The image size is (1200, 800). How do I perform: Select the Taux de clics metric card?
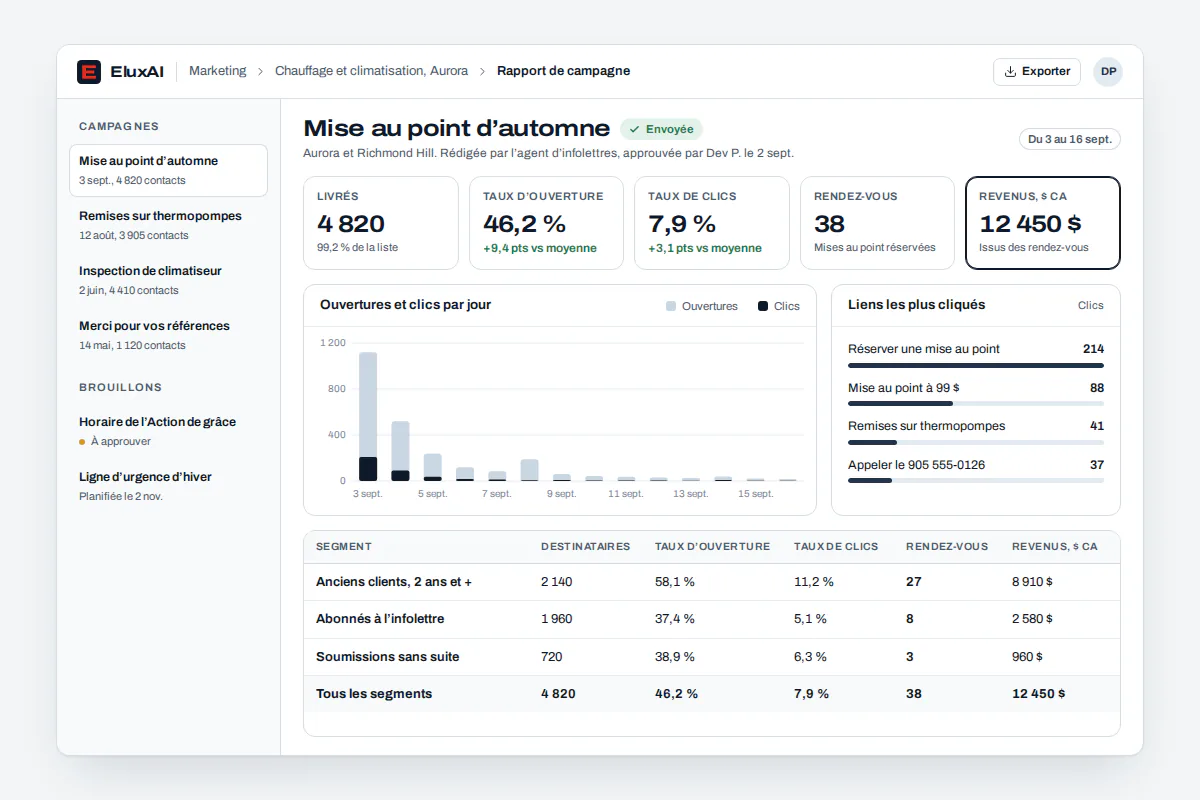click(x=712, y=223)
